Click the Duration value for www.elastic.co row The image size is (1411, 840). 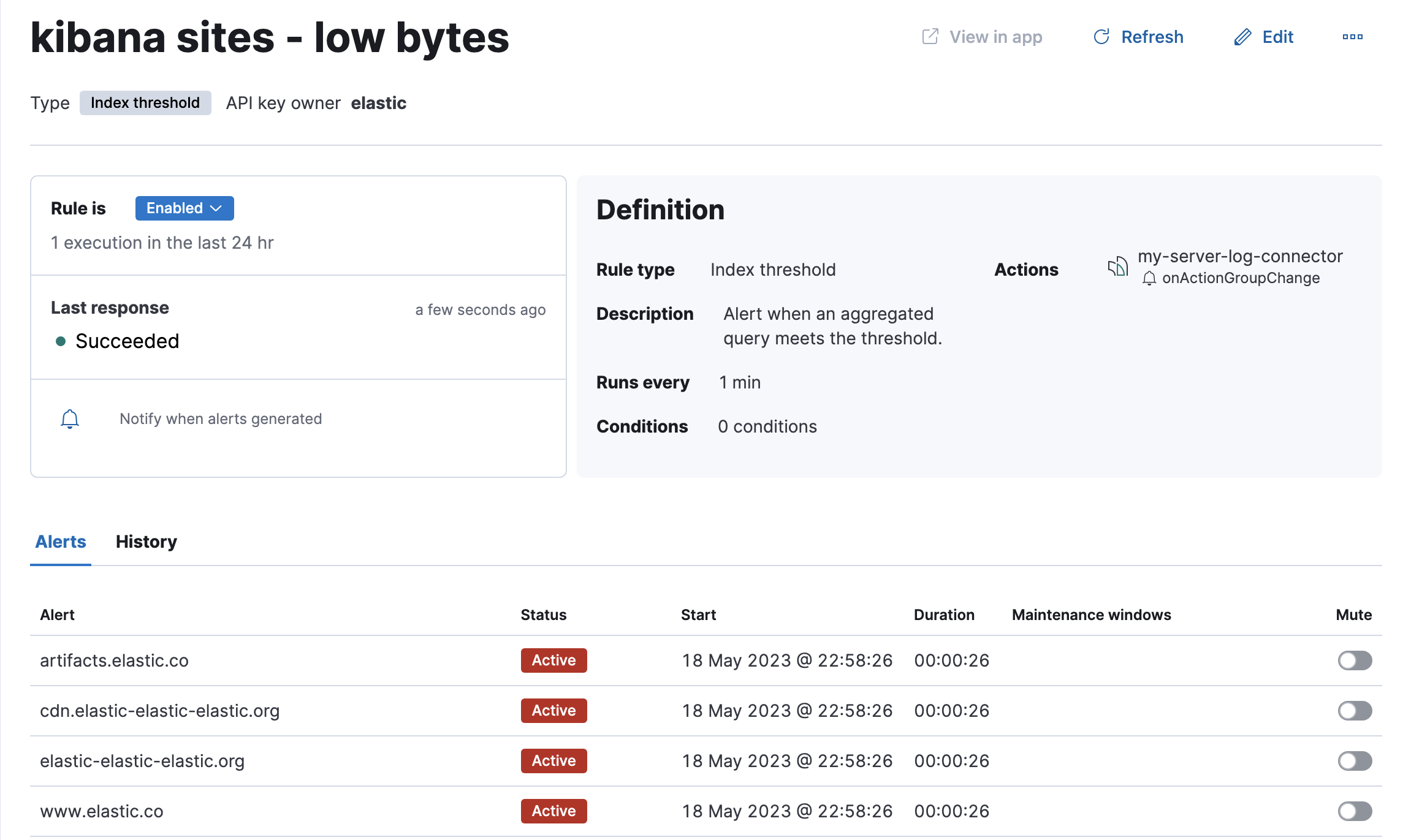pos(951,810)
